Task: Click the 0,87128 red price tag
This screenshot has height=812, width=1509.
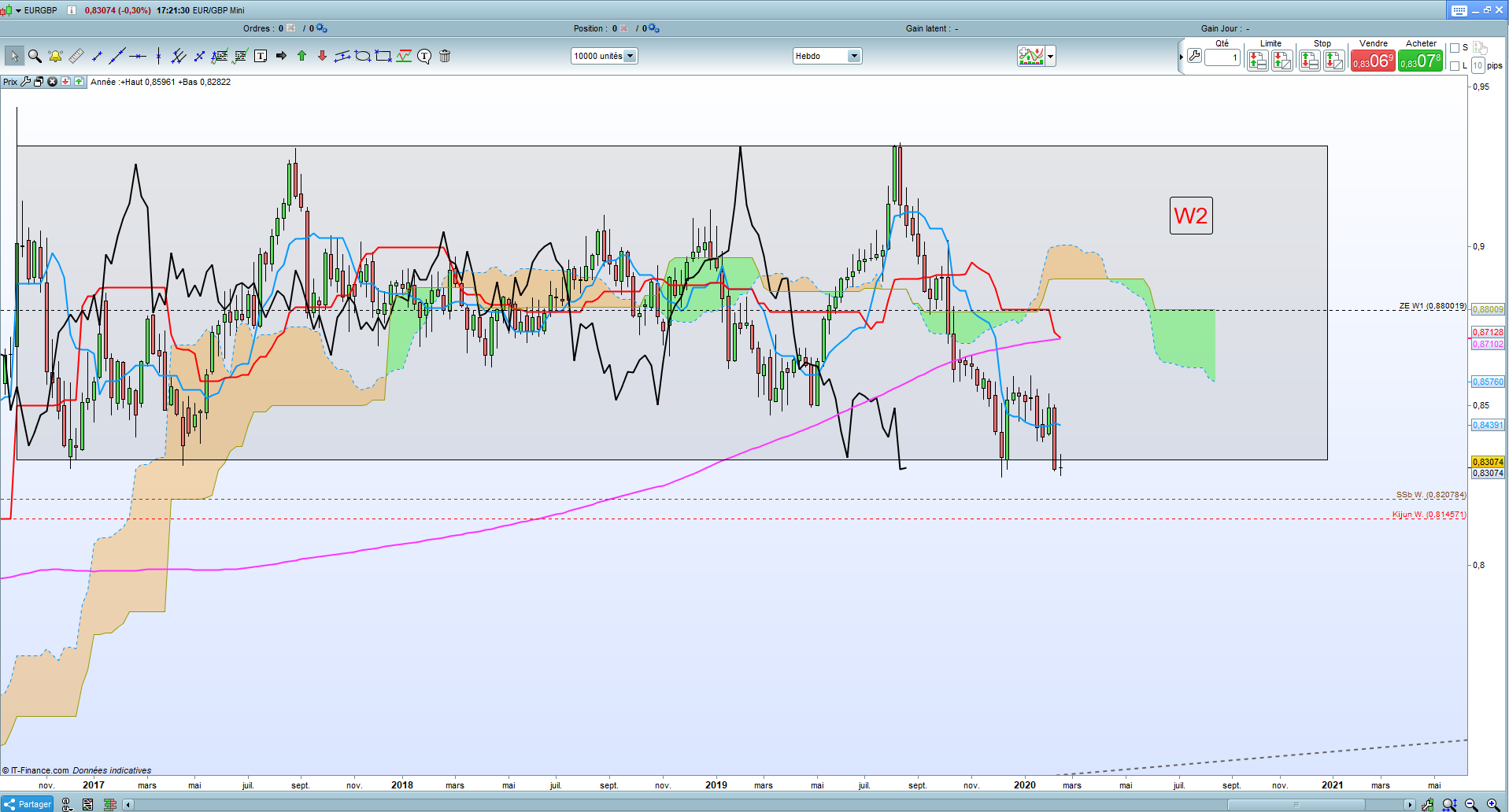Action: point(1488,332)
